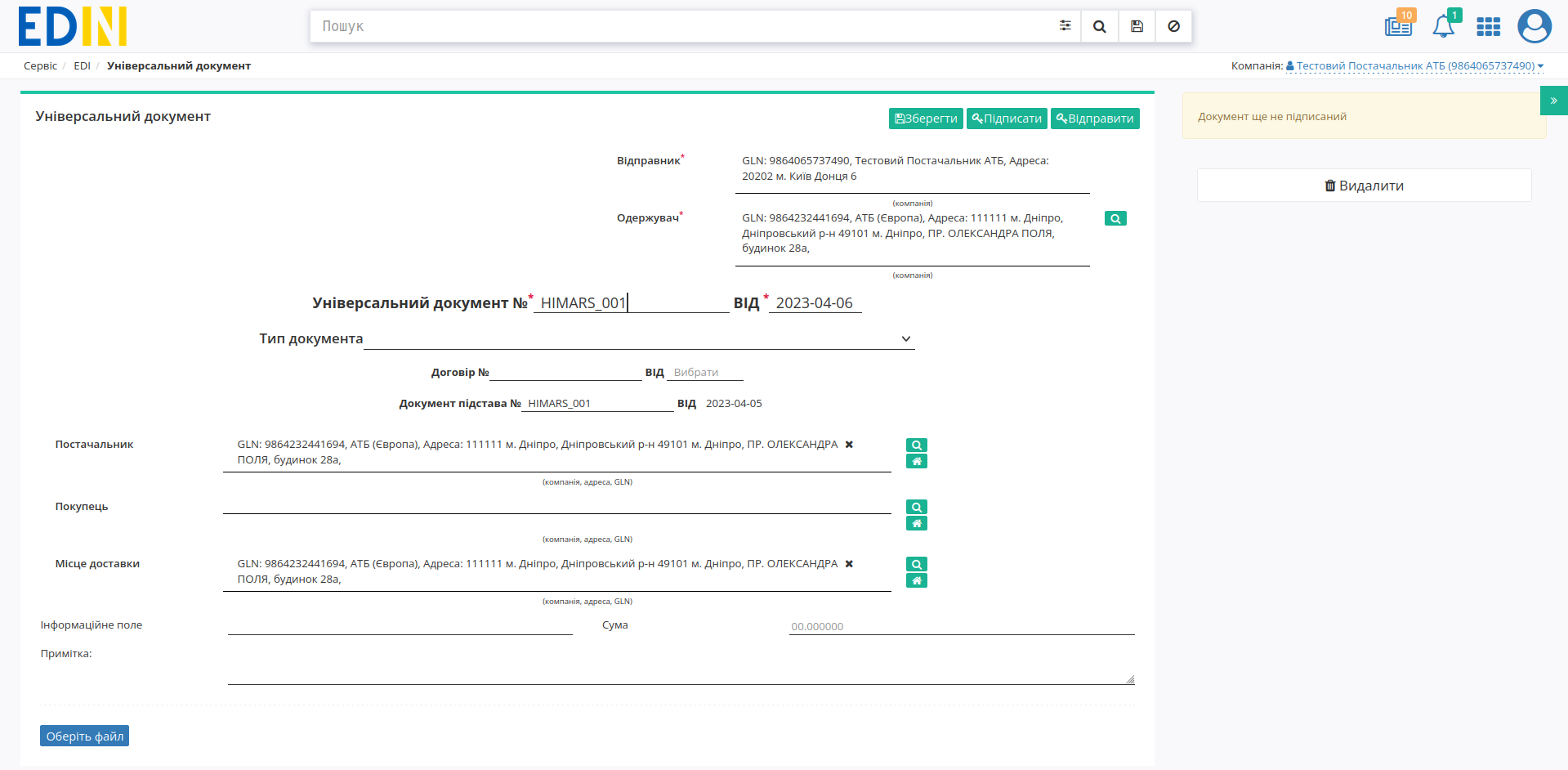
Task: Go to Сервіс breadcrumb
Action: [40, 66]
